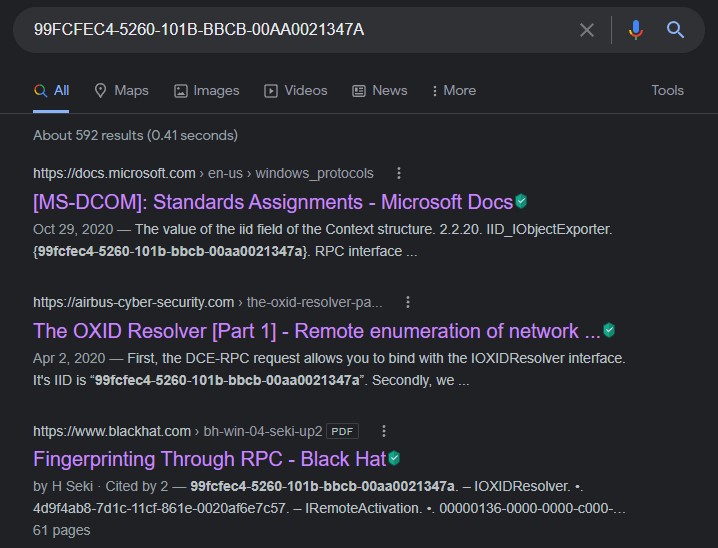Click the Videos play icon
The height and width of the screenshot is (548, 718).
(x=271, y=91)
